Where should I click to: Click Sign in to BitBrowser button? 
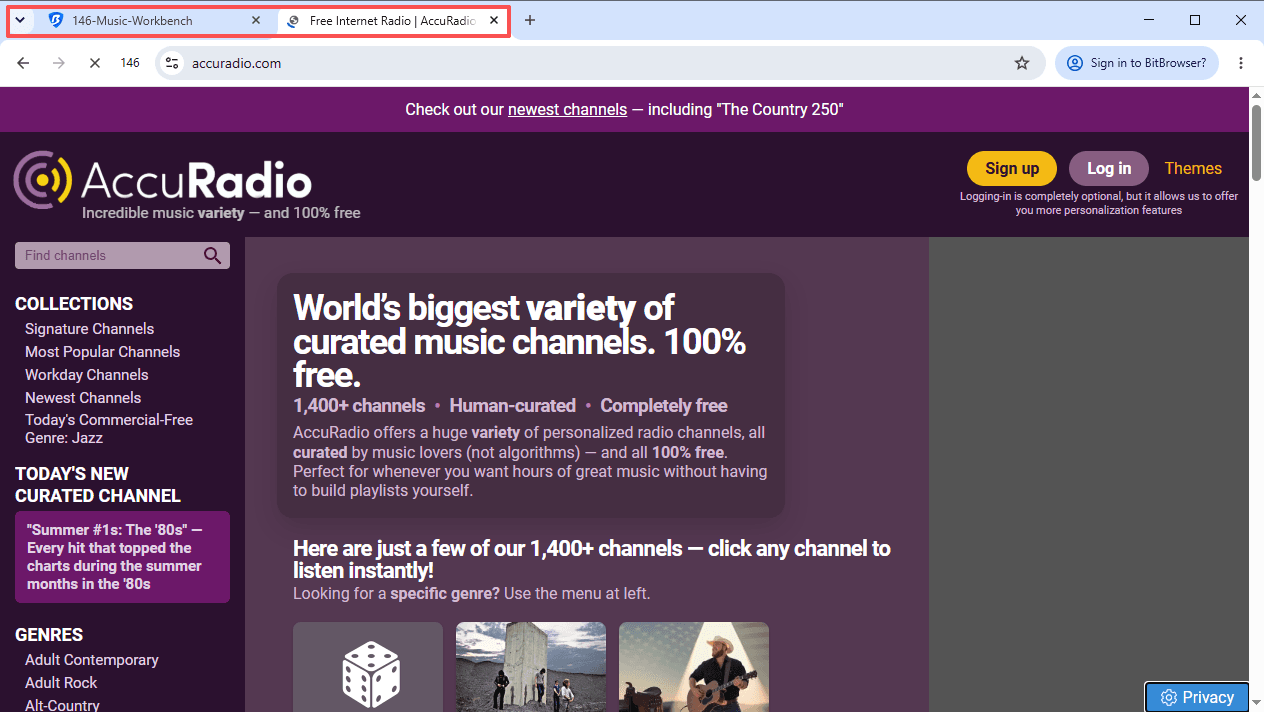1137,63
